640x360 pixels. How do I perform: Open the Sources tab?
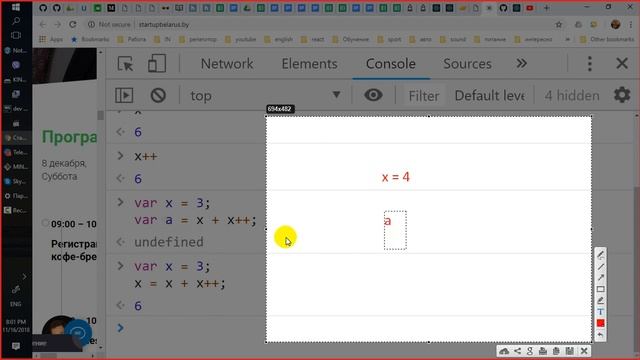(467, 64)
